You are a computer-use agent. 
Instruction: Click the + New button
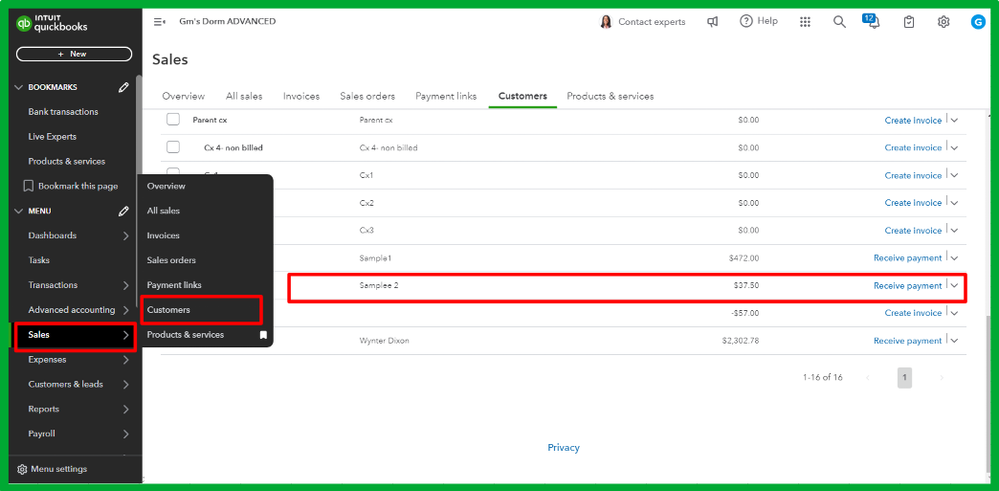tap(74, 54)
